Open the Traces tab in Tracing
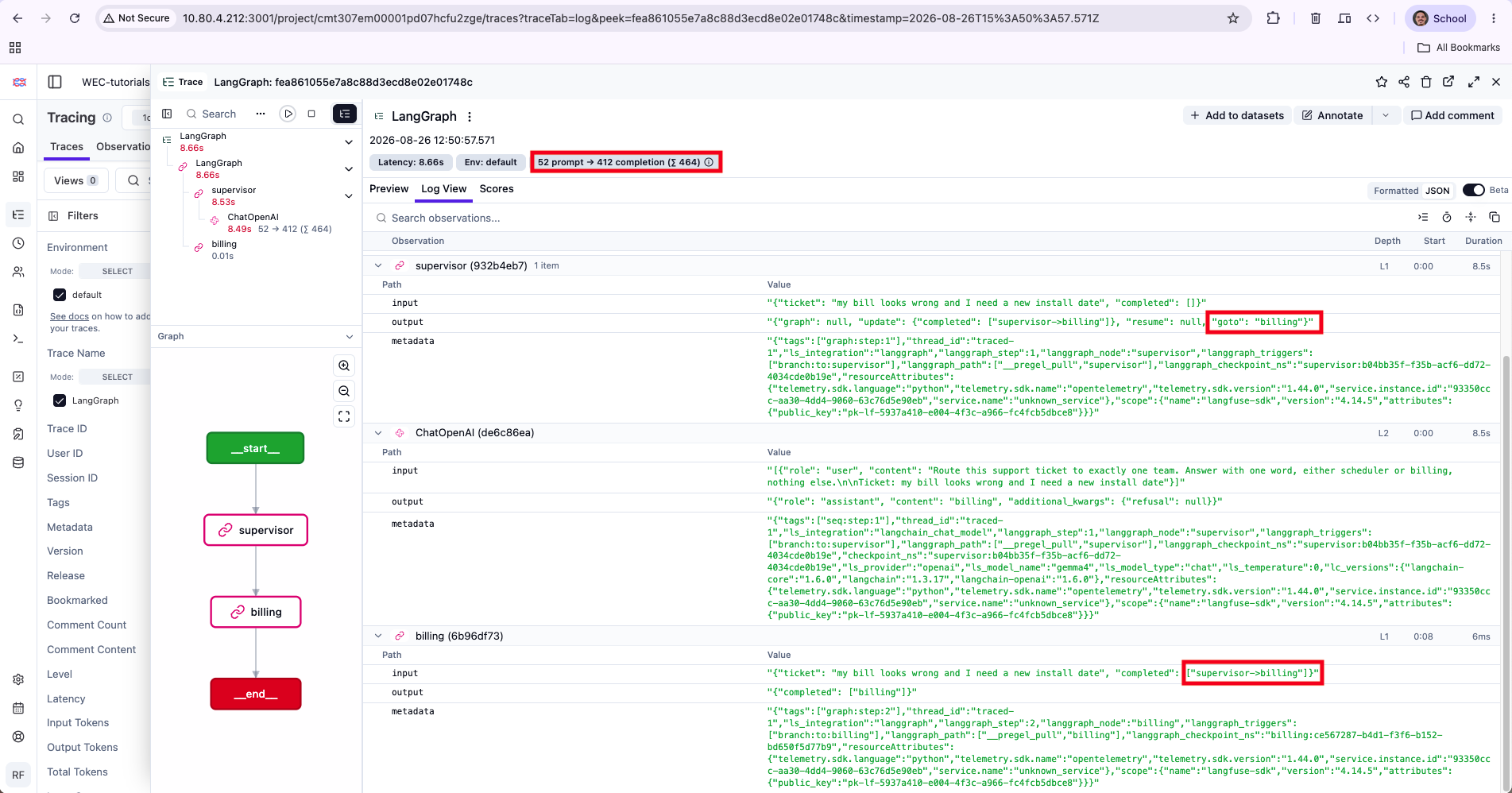The height and width of the screenshot is (793, 1512). 67,146
